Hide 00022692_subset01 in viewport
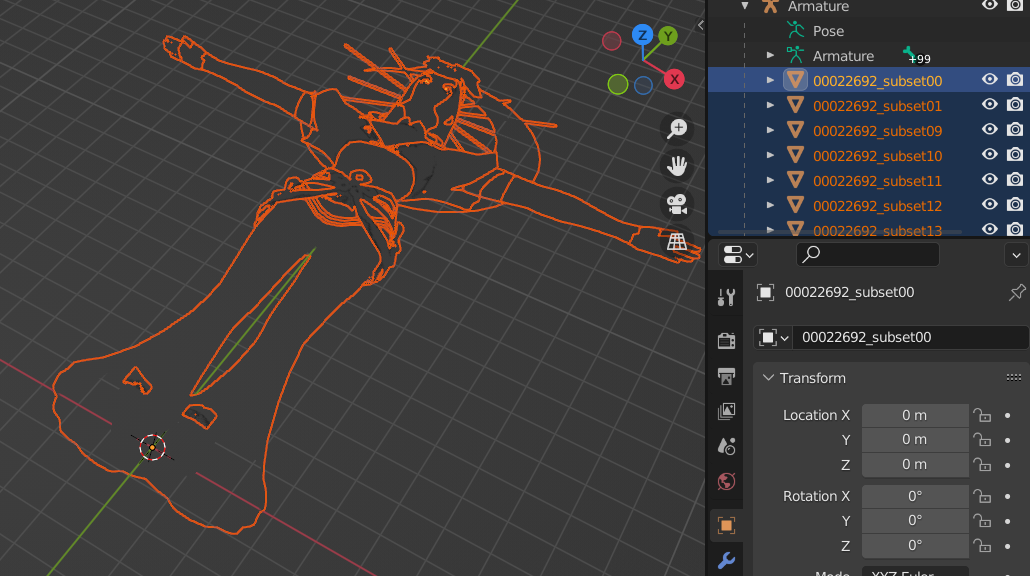Viewport: 1030px width, 576px height. [989, 104]
